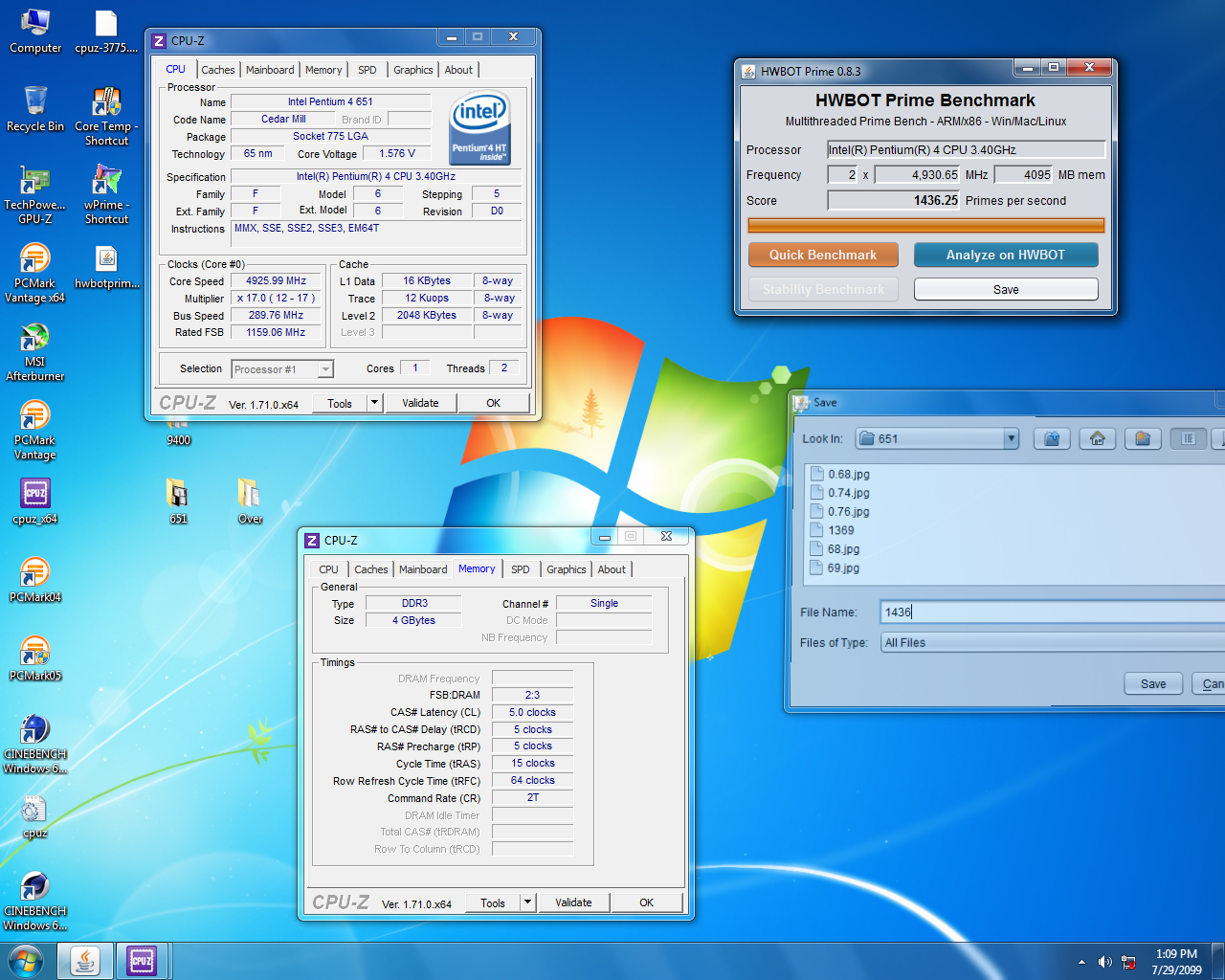
Task: Select the 1369 file in the list
Action: pos(833,530)
